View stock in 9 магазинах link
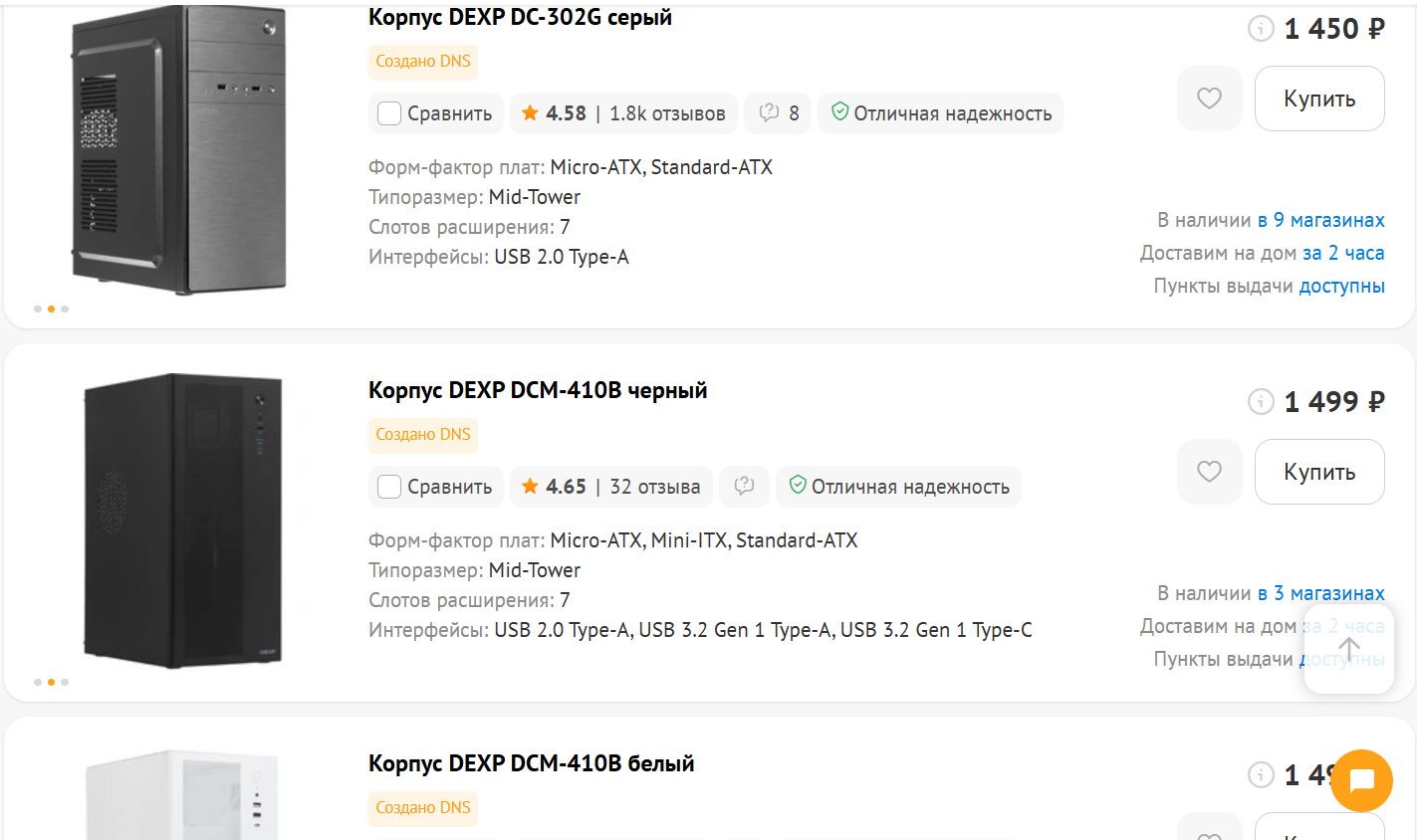1417x840 pixels. coord(1321,220)
